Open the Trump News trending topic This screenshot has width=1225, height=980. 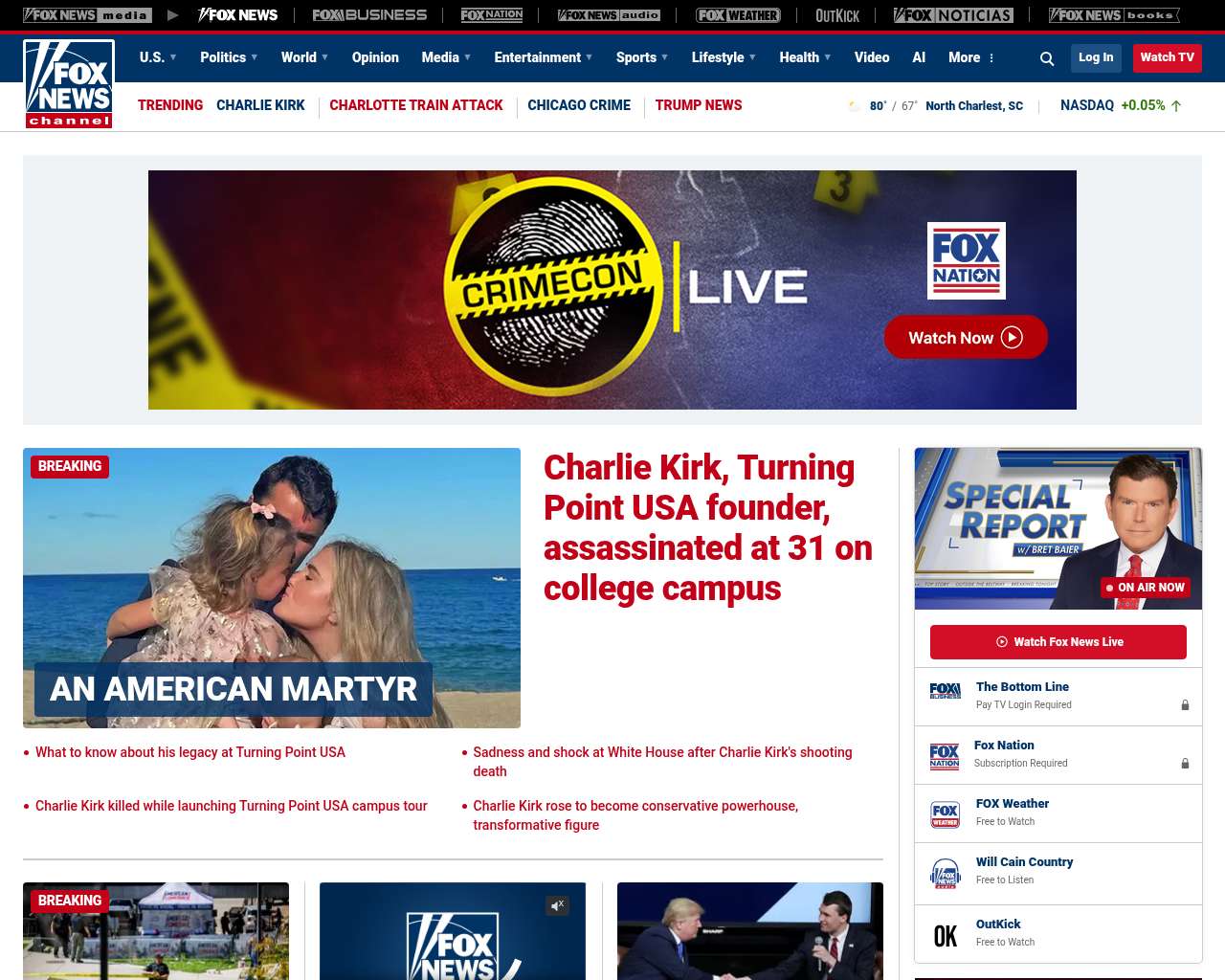pyautogui.click(x=699, y=105)
